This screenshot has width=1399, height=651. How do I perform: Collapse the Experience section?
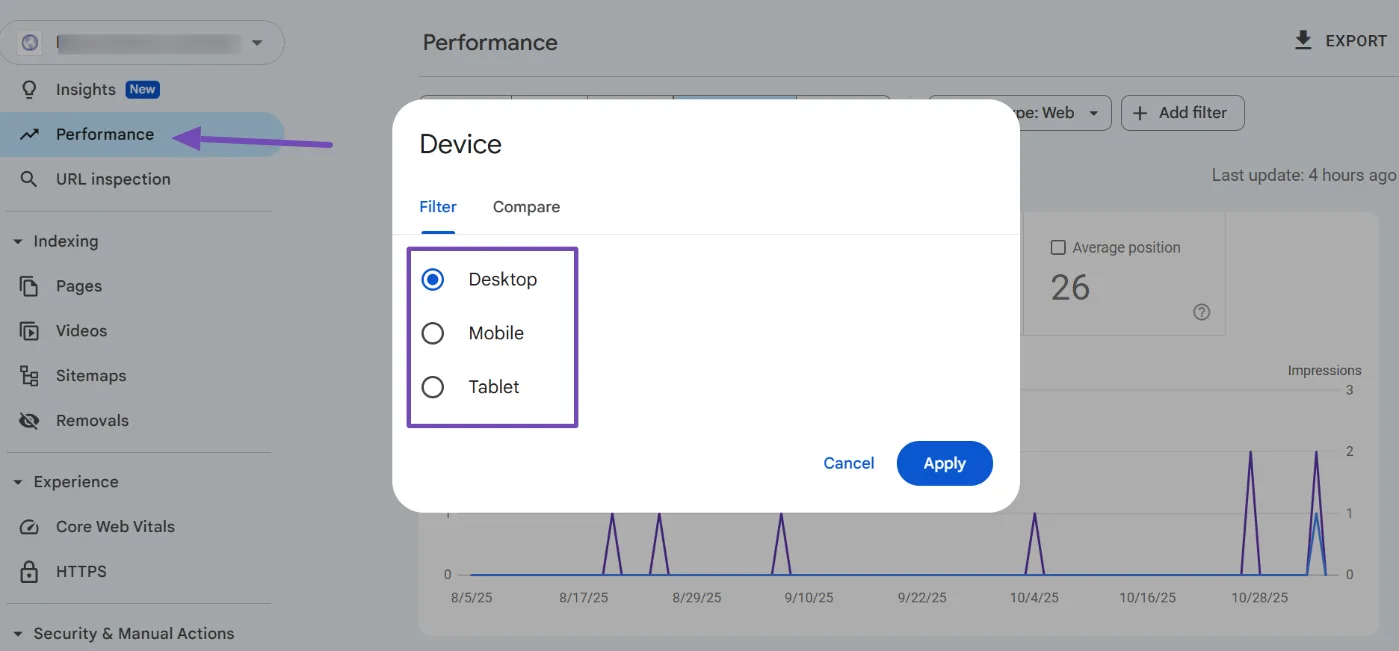click(x=18, y=482)
